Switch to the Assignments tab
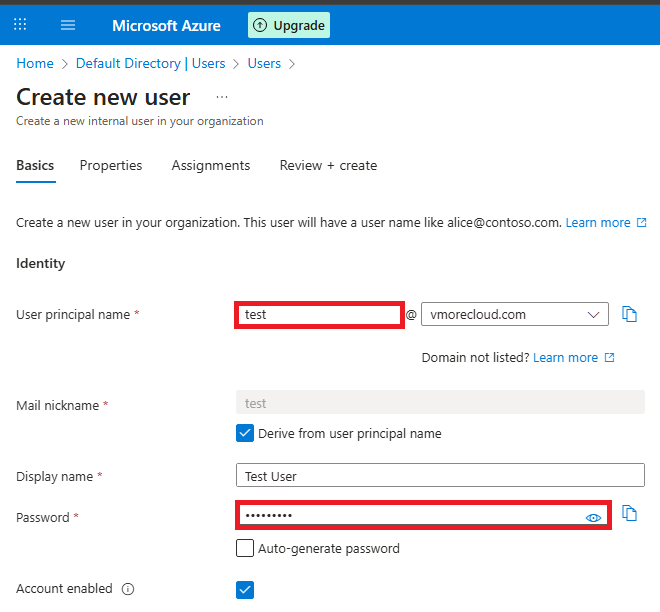Screen dimensions: 660x612 click(211, 165)
